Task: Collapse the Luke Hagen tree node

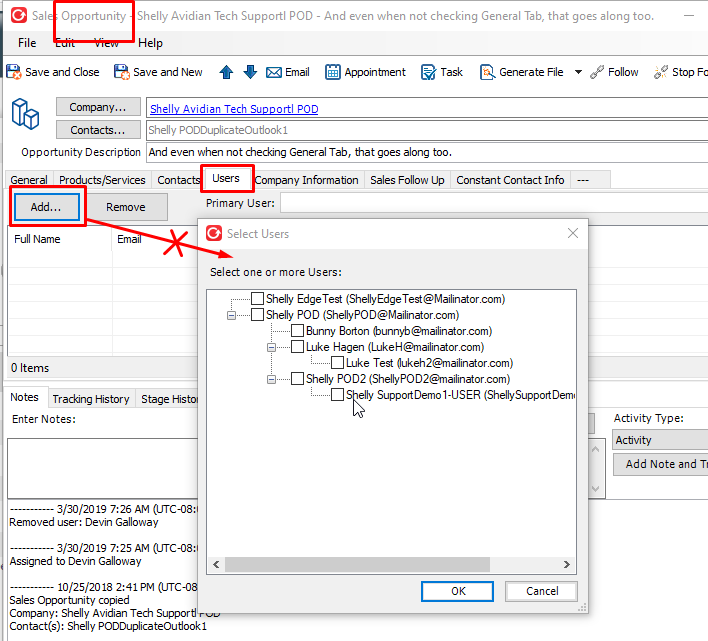Action: coord(271,347)
